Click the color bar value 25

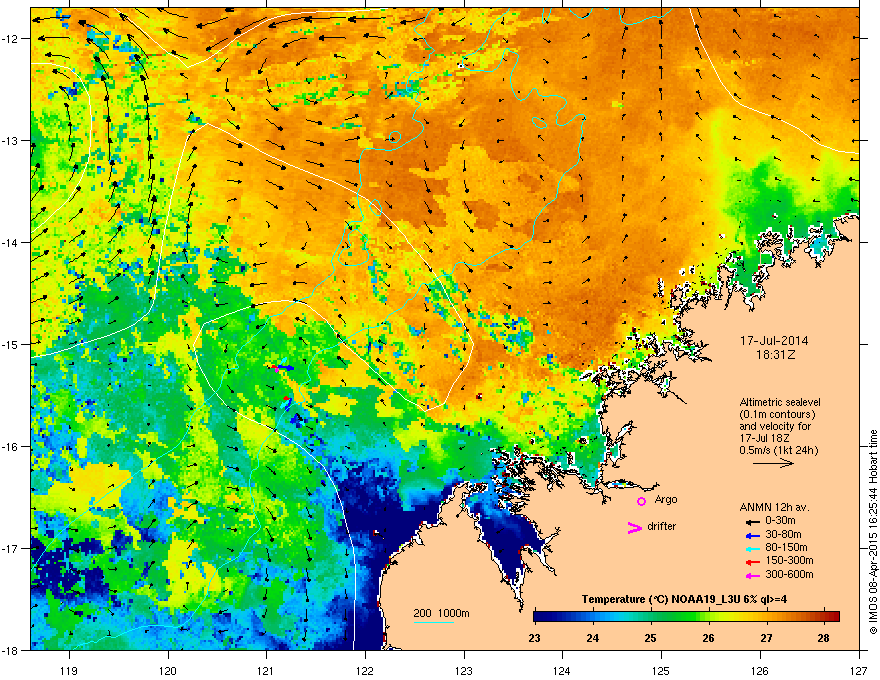point(650,638)
